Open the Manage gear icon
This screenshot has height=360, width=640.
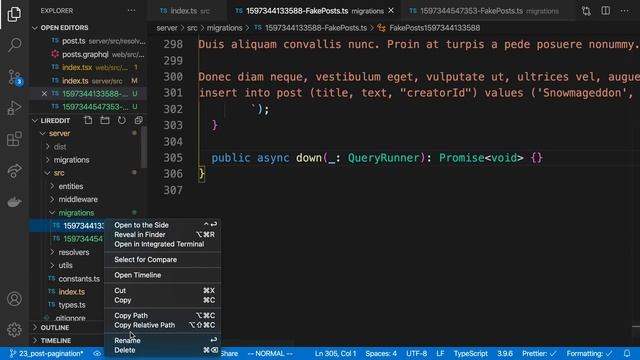tap(14, 329)
